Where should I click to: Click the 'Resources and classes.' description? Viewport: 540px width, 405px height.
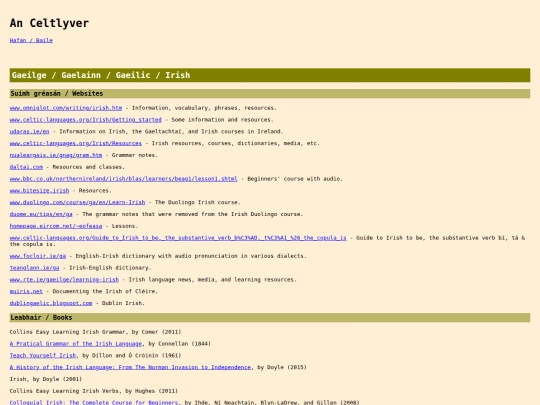tap(89, 167)
